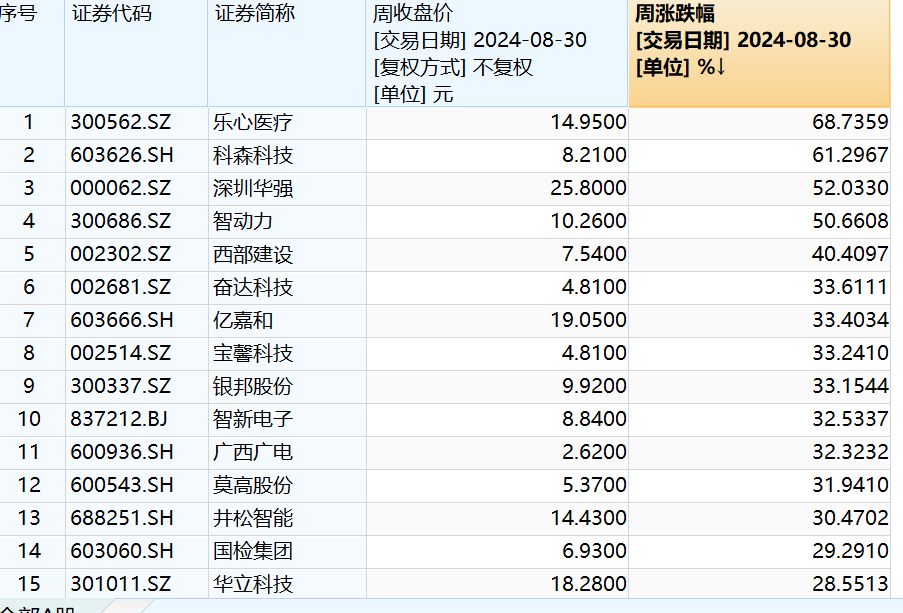Click the 序号 column header
903x613 pixels.
point(32,53)
